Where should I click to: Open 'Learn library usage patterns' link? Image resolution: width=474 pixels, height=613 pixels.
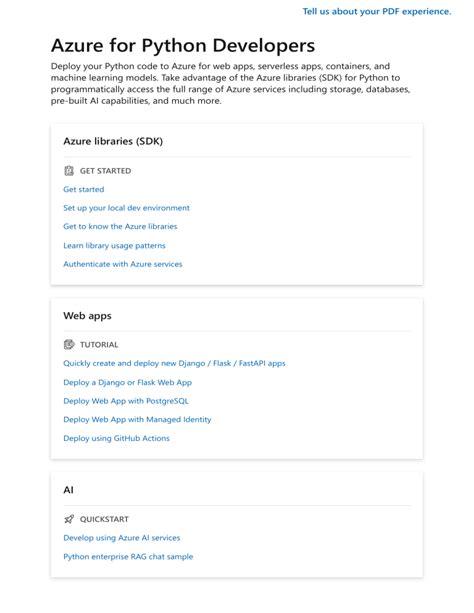click(114, 246)
